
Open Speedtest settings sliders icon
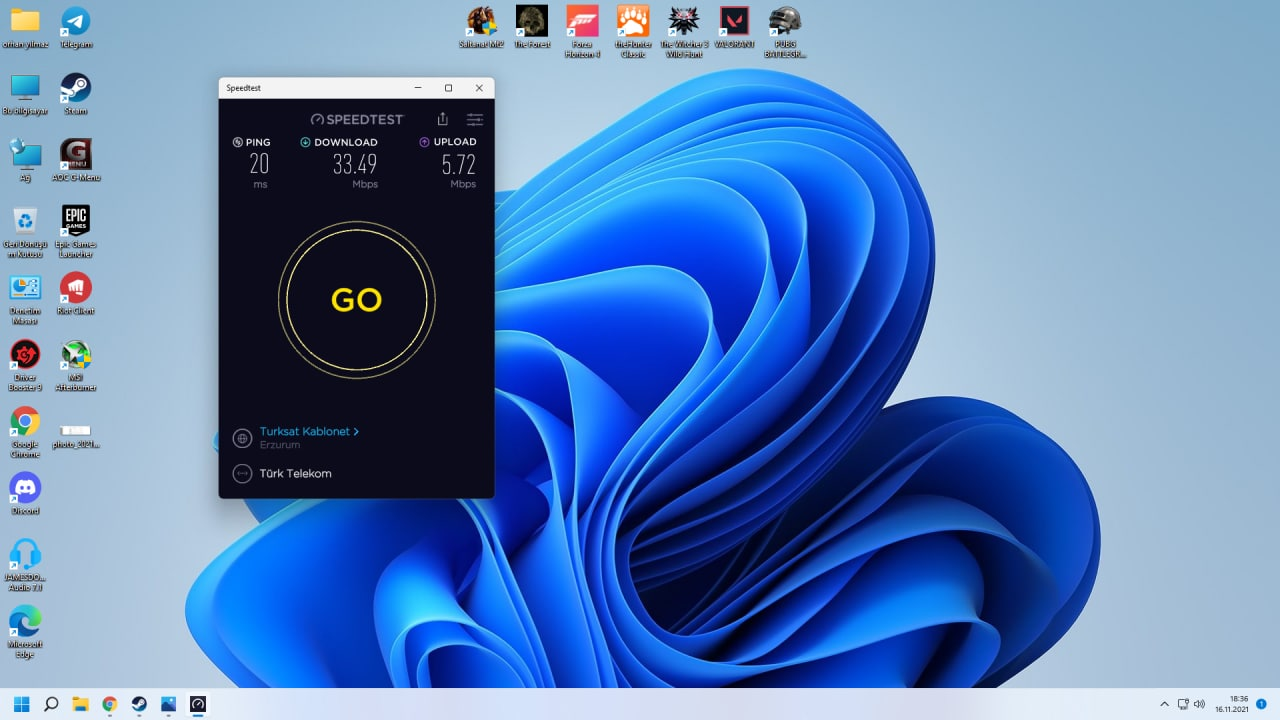475,119
